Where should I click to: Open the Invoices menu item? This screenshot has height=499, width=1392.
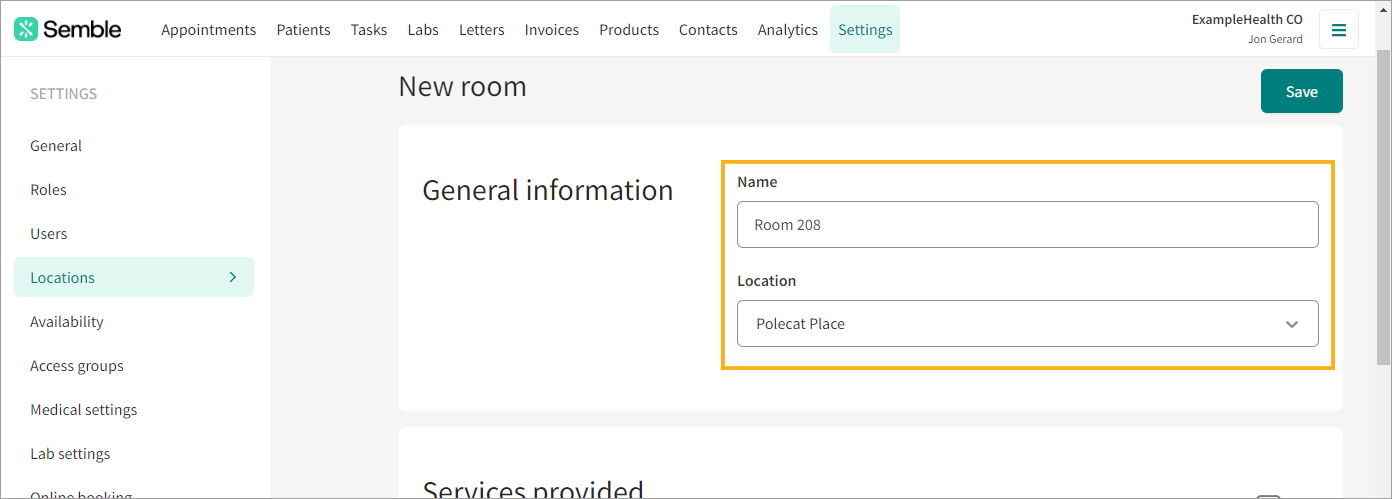click(552, 29)
